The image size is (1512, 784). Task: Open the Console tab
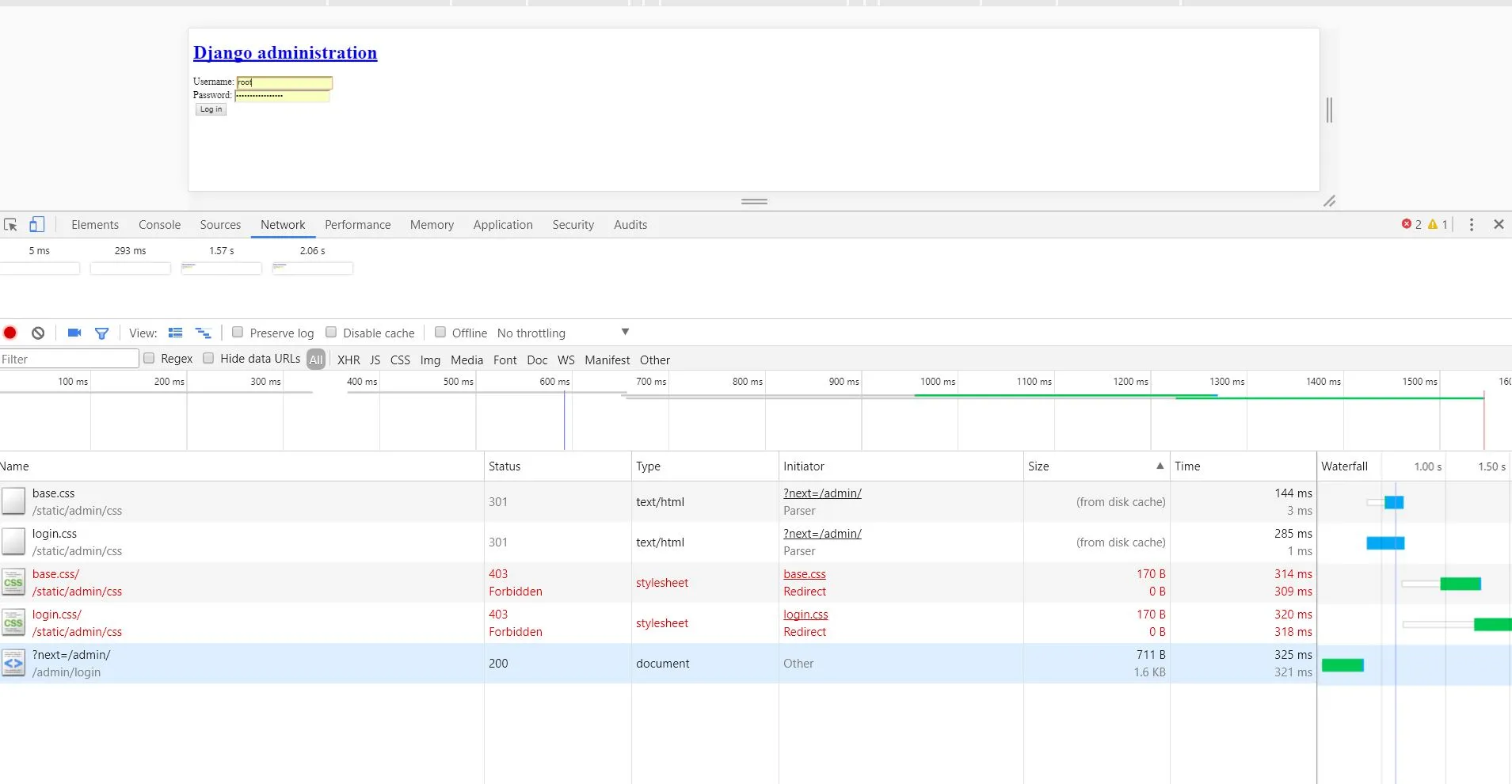(160, 225)
